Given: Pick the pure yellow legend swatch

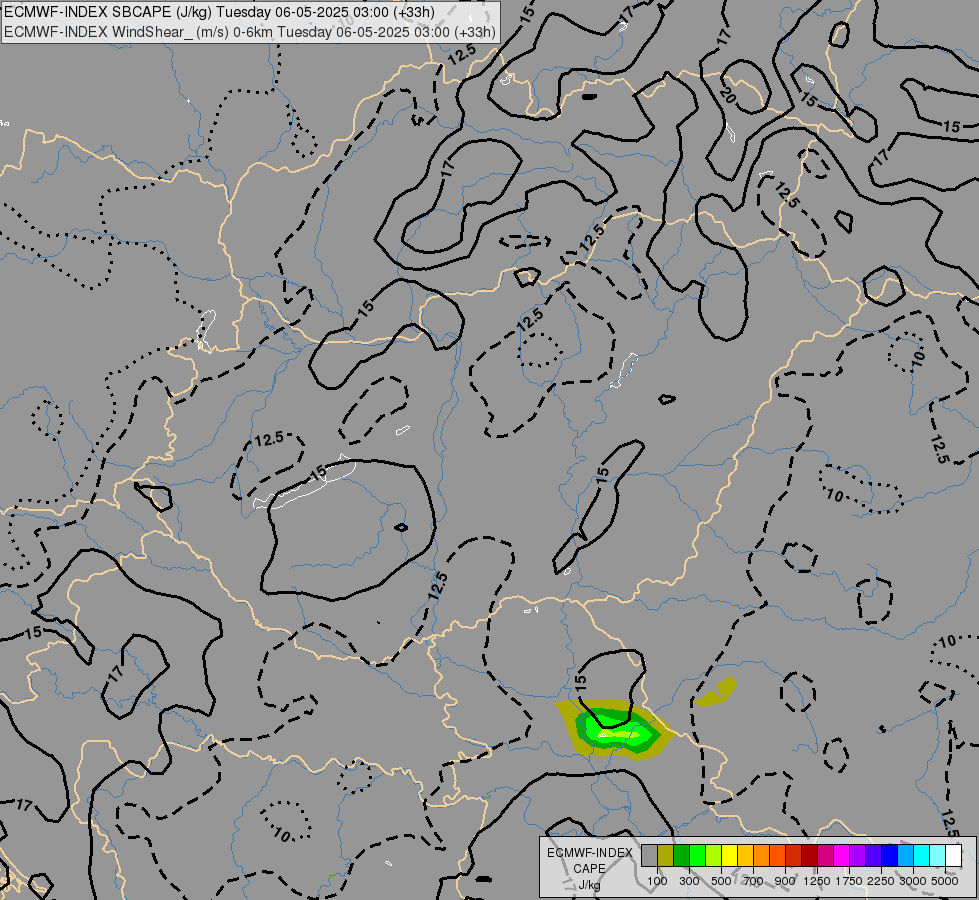Looking at the screenshot, I should click(729, 856).
